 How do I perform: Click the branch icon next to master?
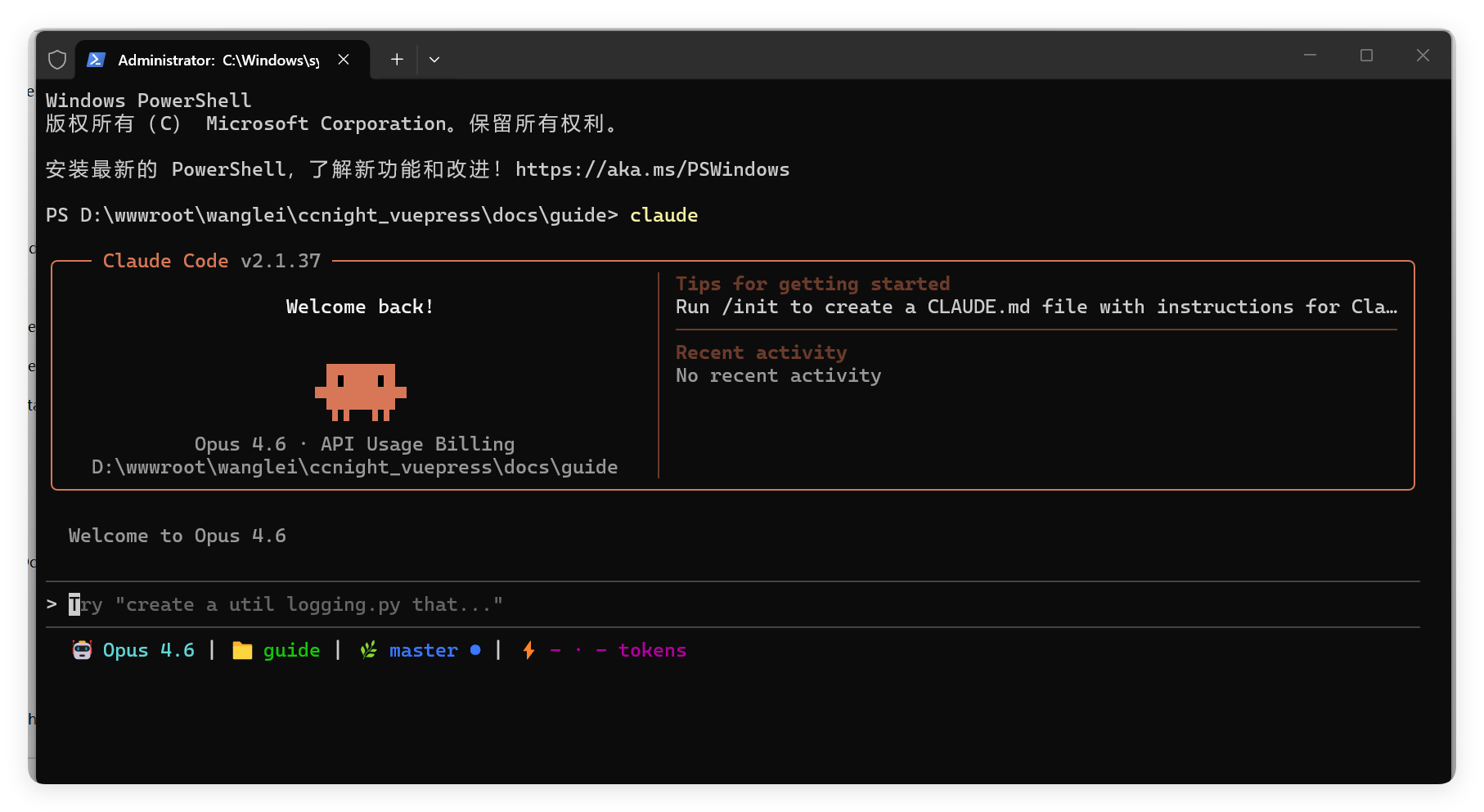coord(369,650)
